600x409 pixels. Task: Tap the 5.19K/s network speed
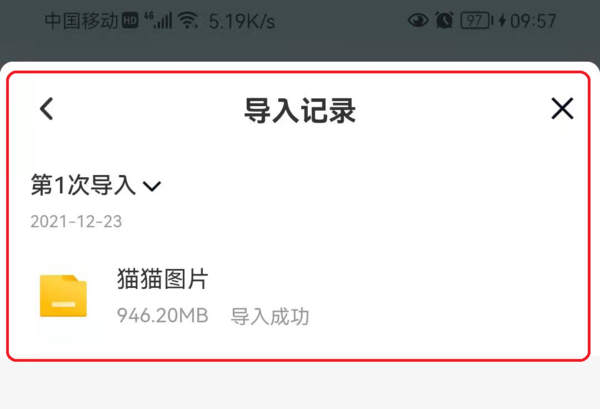pos(242,21)
